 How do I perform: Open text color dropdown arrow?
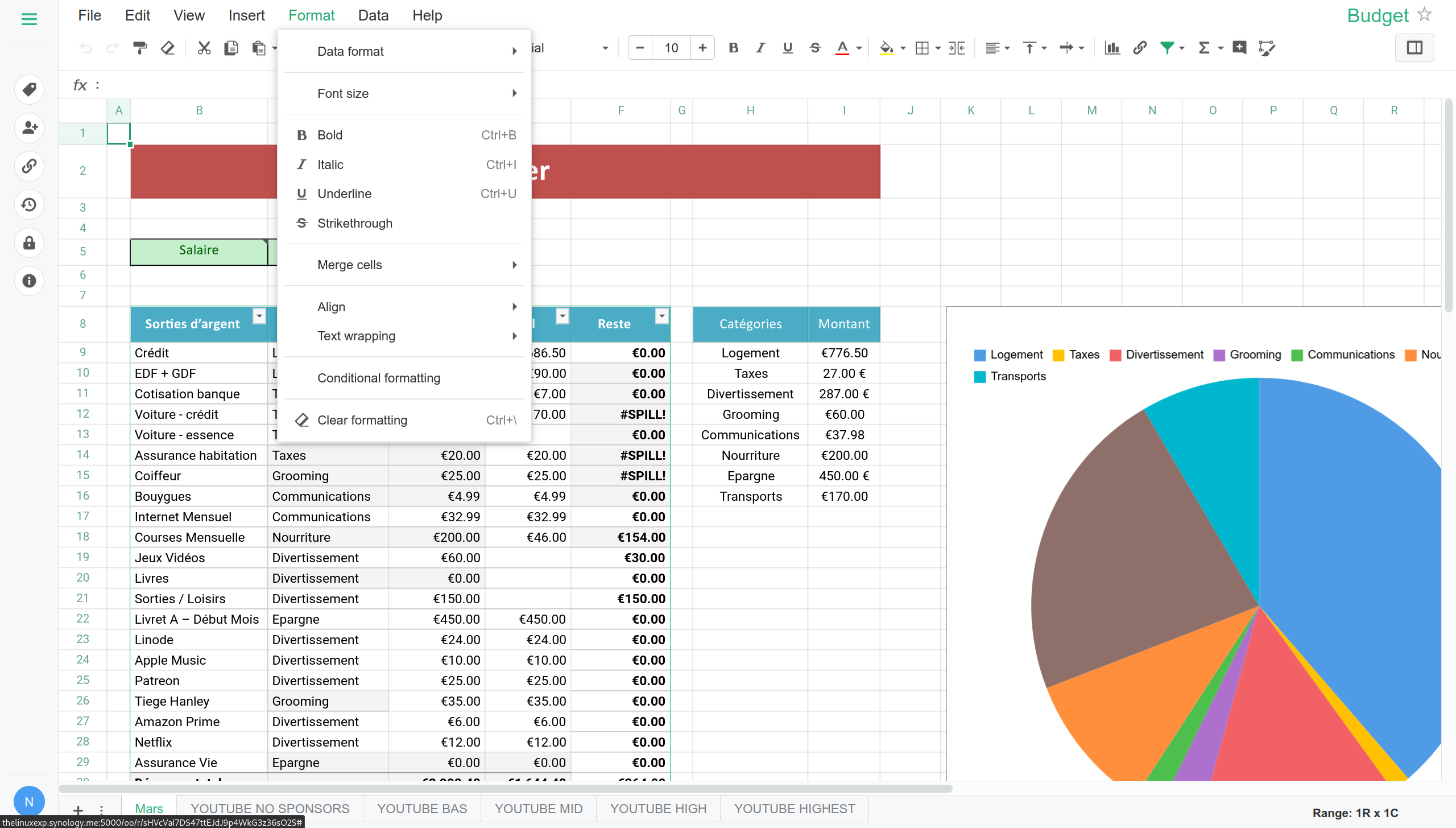coord(859,48)
